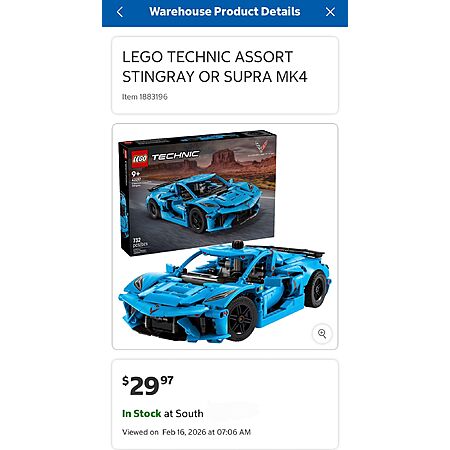Screen dimensions: 450x450
Task: Click the 9+ age label on box
Action: pyautogui.click(x=135, y=174)
